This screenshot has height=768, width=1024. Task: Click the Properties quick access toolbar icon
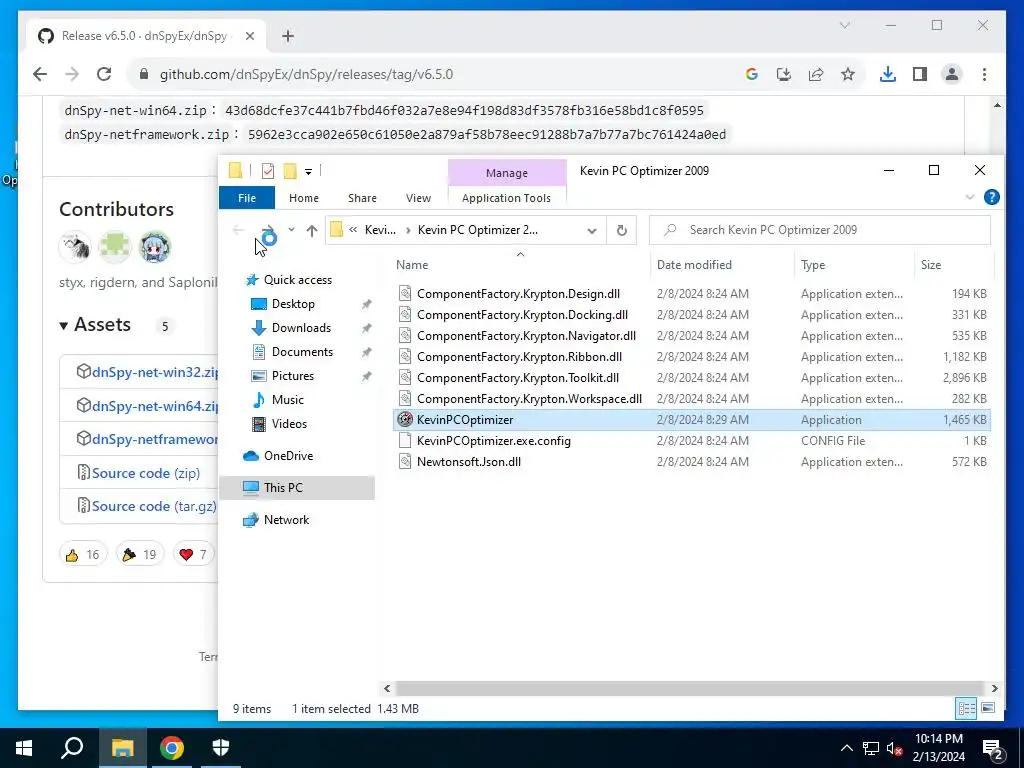268,171
